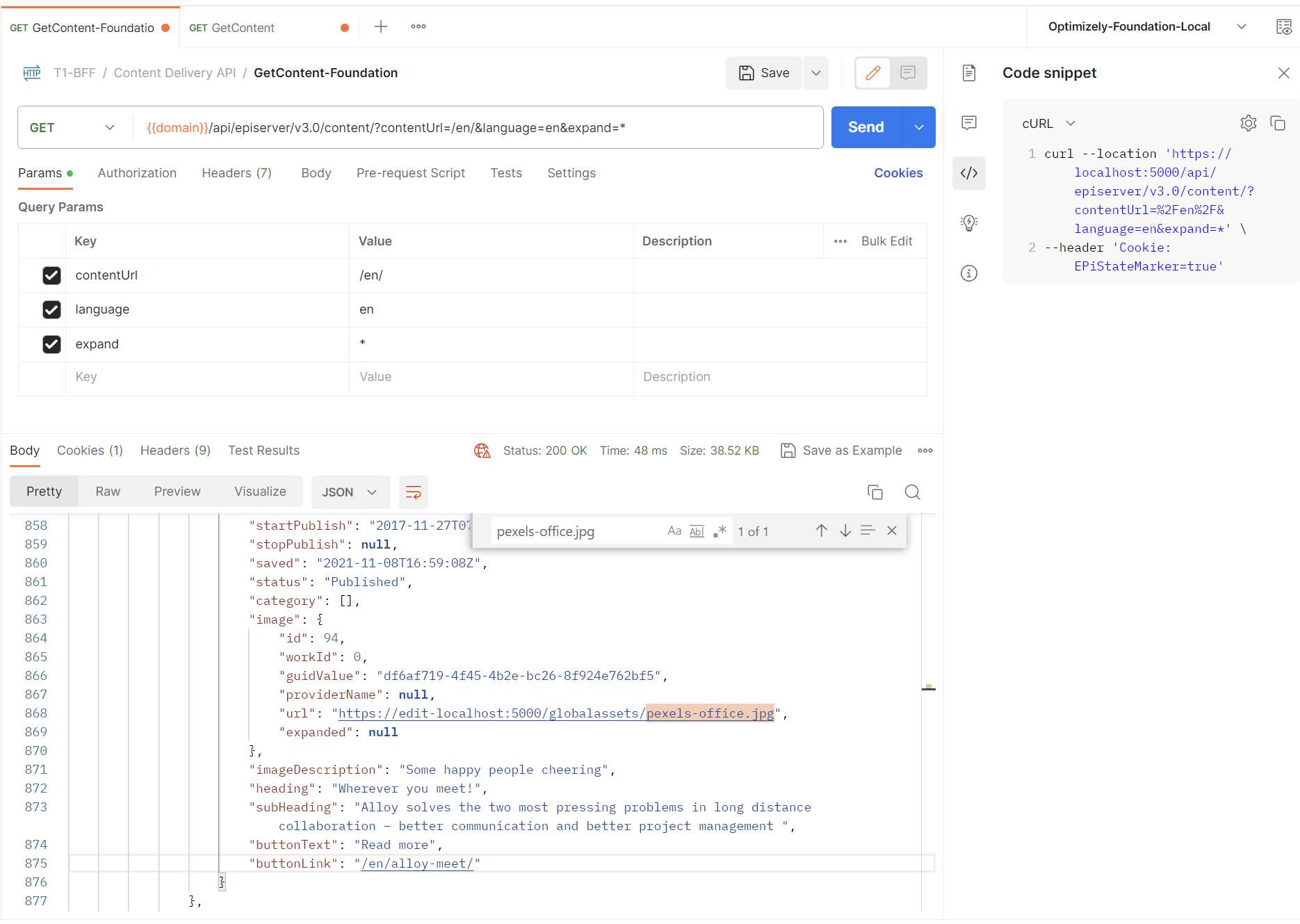This screenshot has height=924, width=1300.
Task: Click the search icon in response body
Action: (912, 492)
